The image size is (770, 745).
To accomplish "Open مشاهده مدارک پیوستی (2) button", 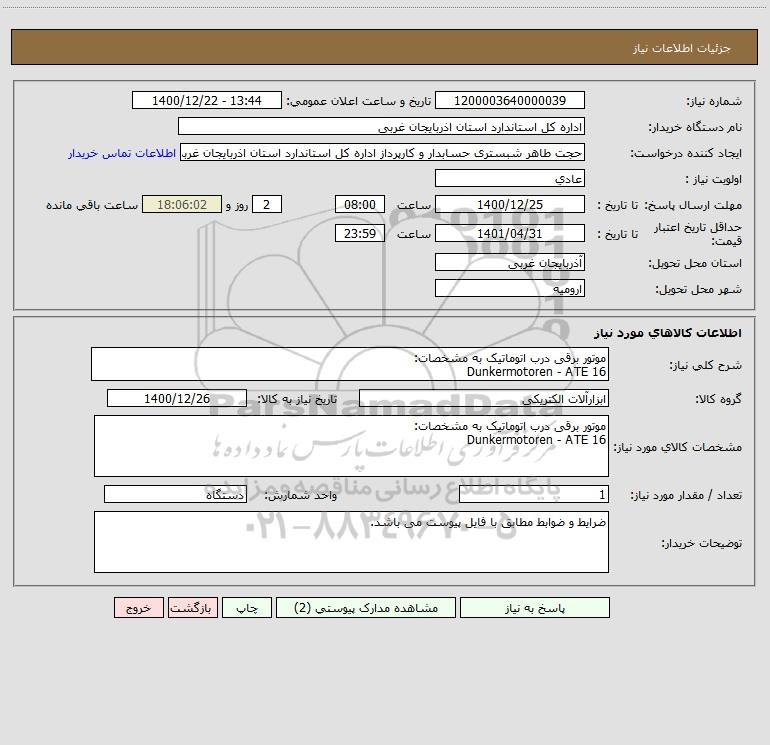I will (365, 607).
